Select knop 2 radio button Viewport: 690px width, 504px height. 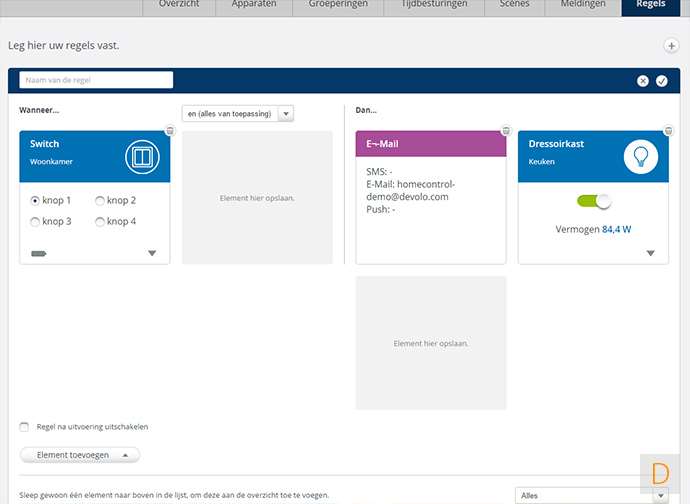pos(100,201)
